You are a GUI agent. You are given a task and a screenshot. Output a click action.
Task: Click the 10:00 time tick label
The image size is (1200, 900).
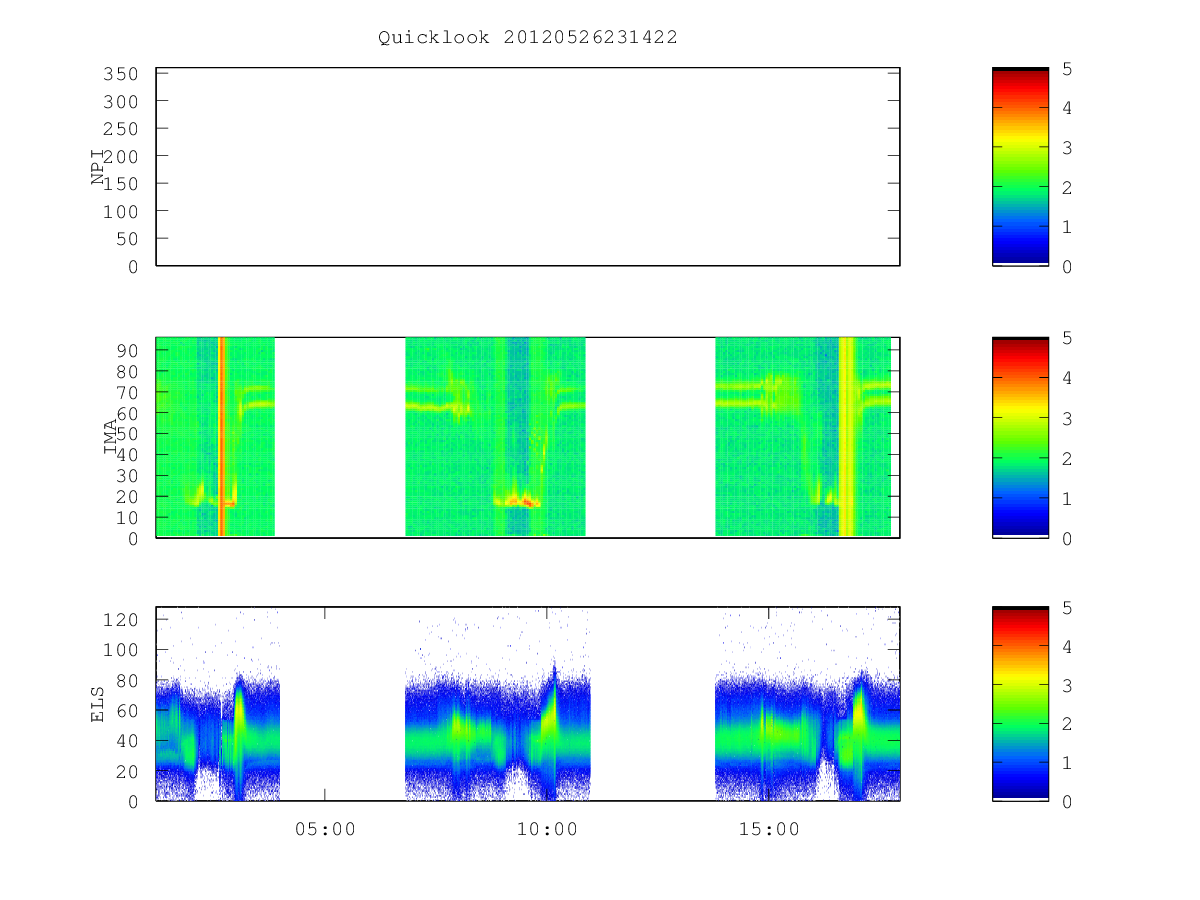[547, 829]
